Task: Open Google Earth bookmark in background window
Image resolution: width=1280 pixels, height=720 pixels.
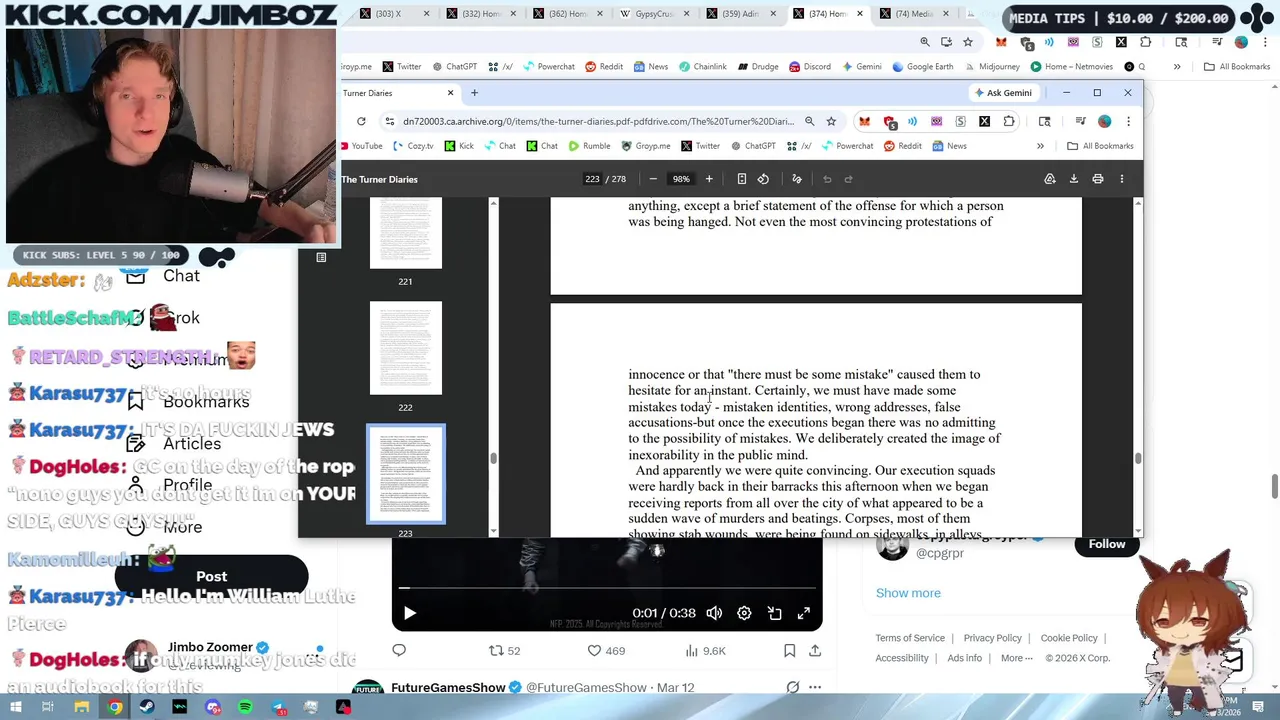Action: pos(923,67)
